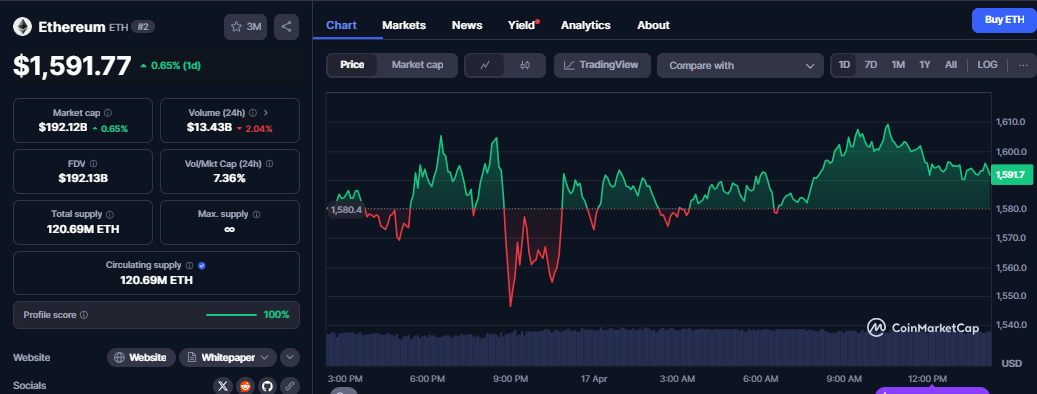Click the 17 Apr date axis label
This screenshot has height=394, width=1037.
click(594, 379)
